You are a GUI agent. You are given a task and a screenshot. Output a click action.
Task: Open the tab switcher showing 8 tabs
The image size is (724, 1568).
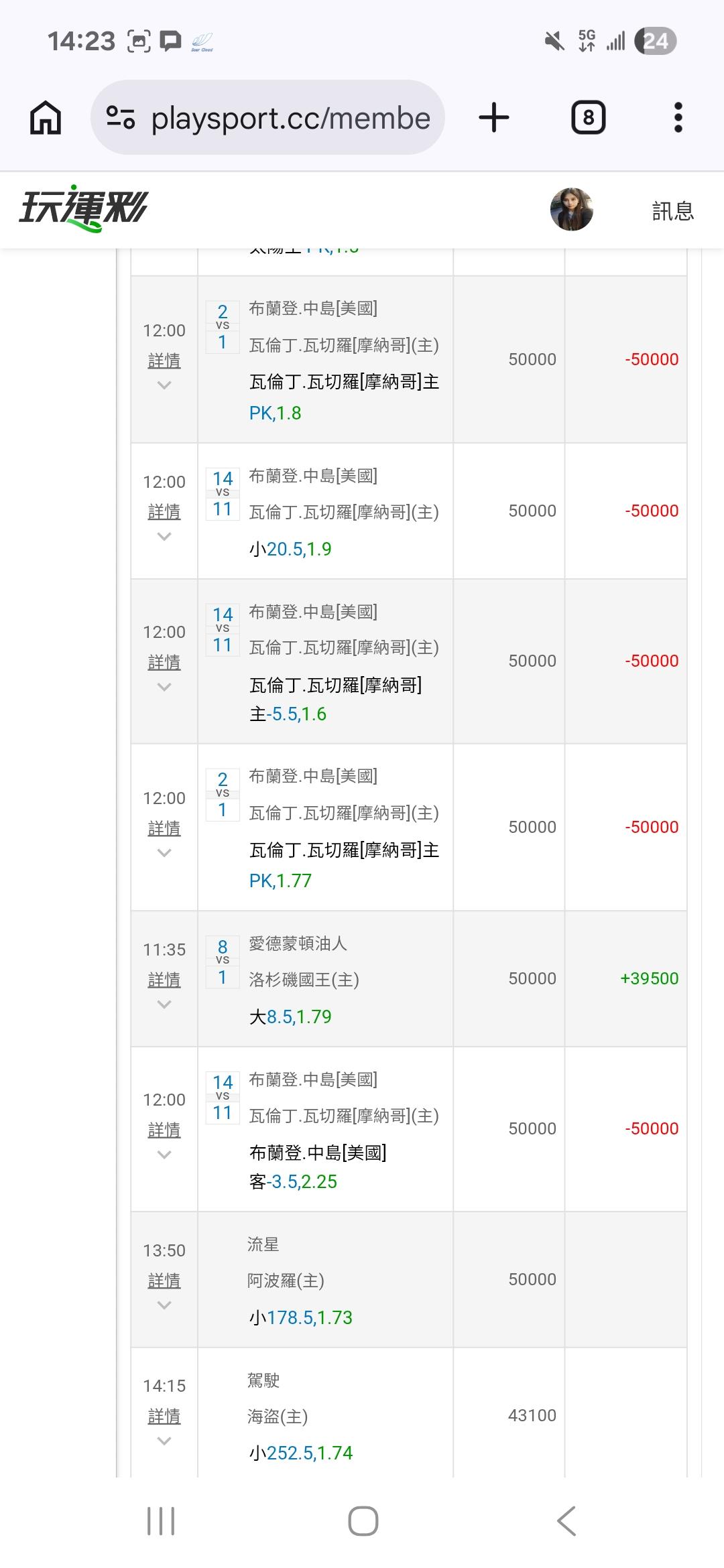click(x=588, y=118)
